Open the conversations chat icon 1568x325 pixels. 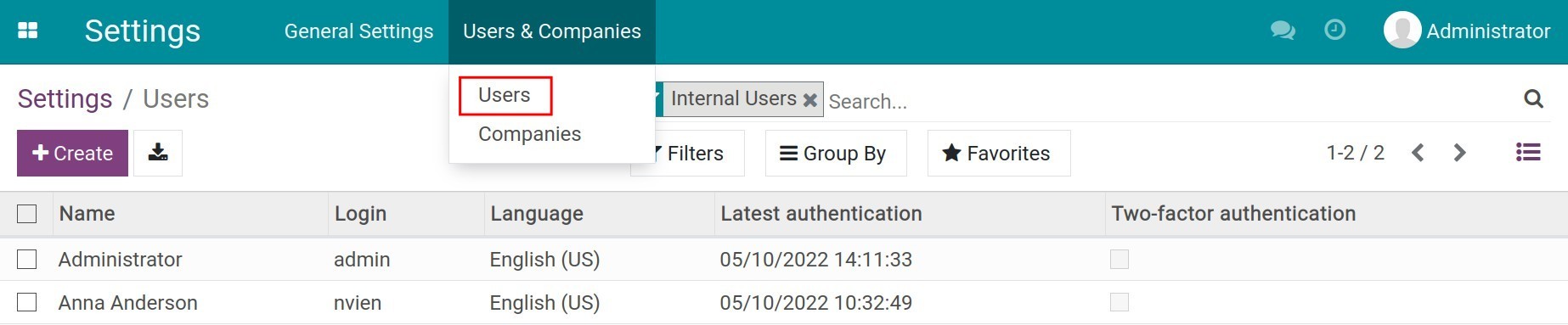tap(1283, 31)
